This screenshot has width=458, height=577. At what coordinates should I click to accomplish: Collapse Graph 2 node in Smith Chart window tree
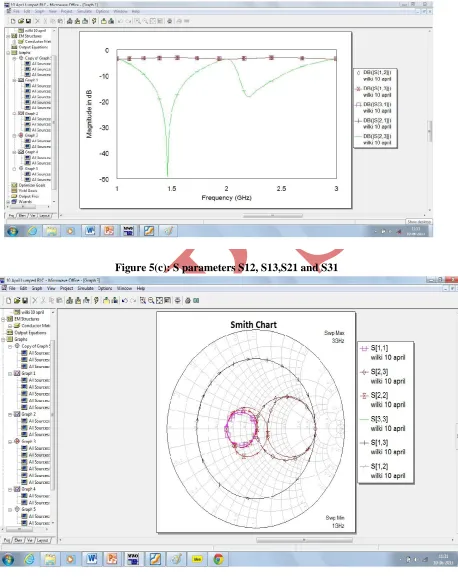pyautogui.click(x=10, y=414)
